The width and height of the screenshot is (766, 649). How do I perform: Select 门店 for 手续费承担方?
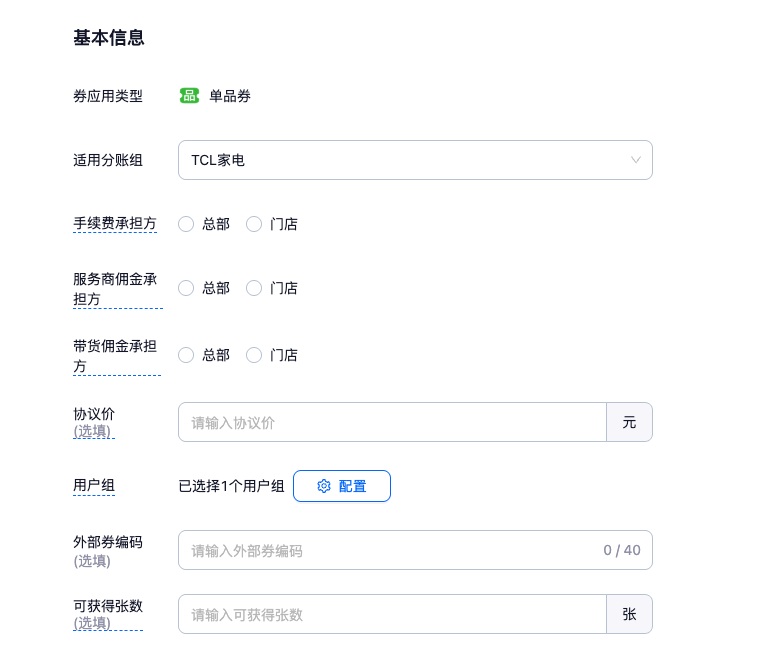(254, 224)
